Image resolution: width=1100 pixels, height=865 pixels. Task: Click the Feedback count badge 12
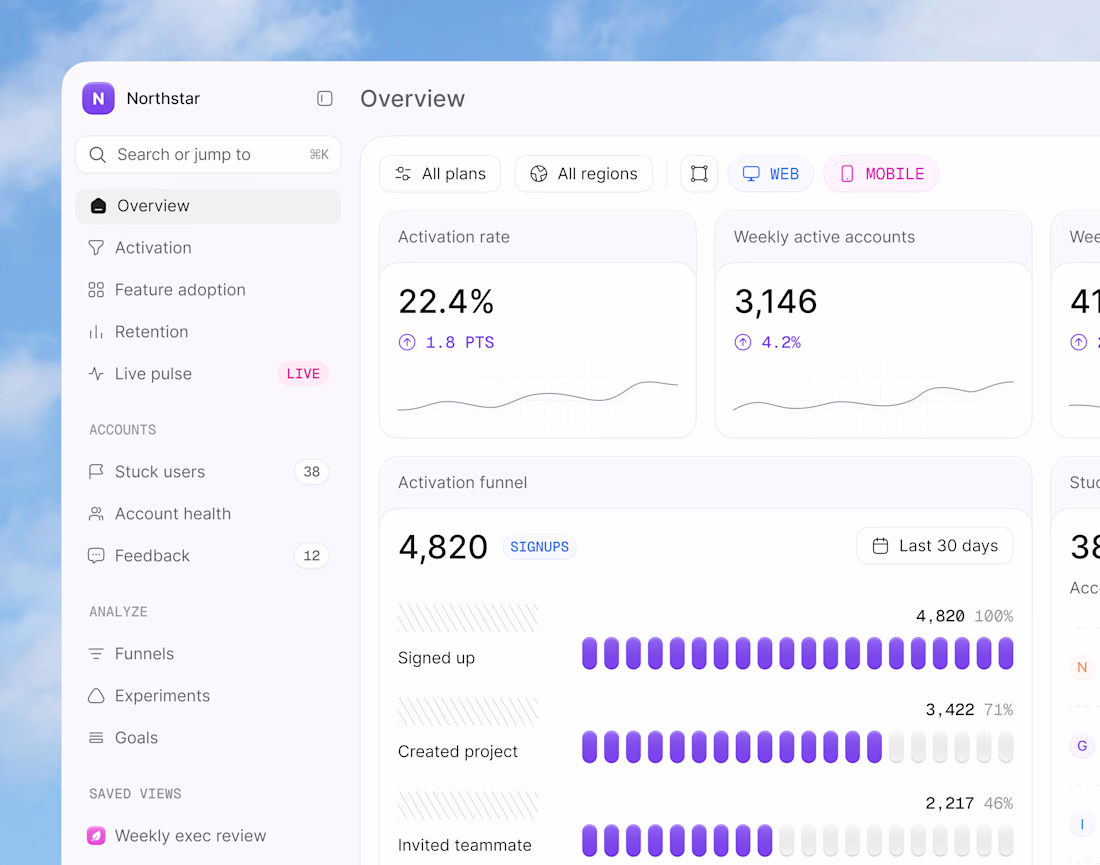pos(311,556)
